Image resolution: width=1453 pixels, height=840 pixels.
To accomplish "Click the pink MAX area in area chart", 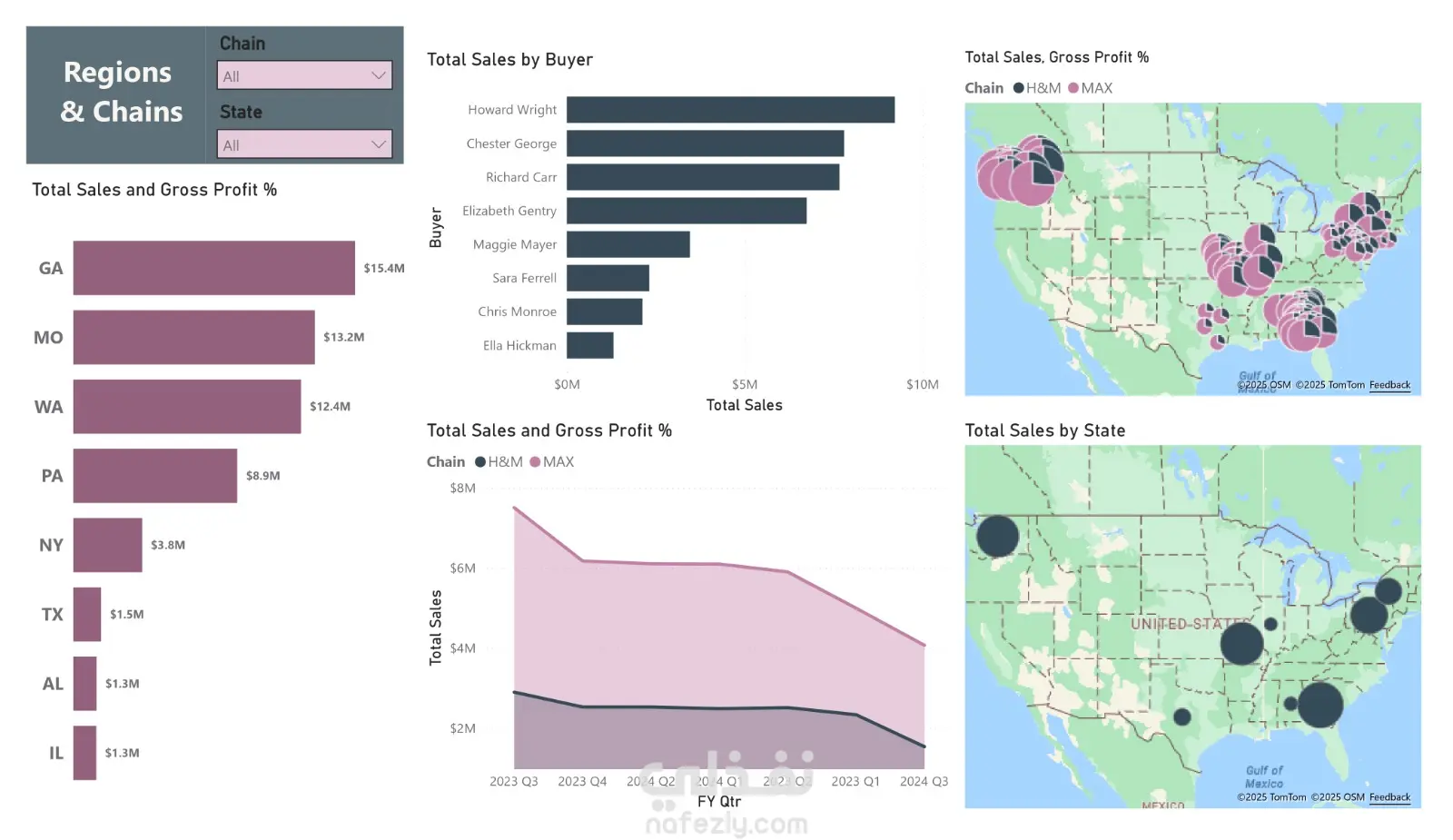I will pyautogui.click(x=717, y=627).
